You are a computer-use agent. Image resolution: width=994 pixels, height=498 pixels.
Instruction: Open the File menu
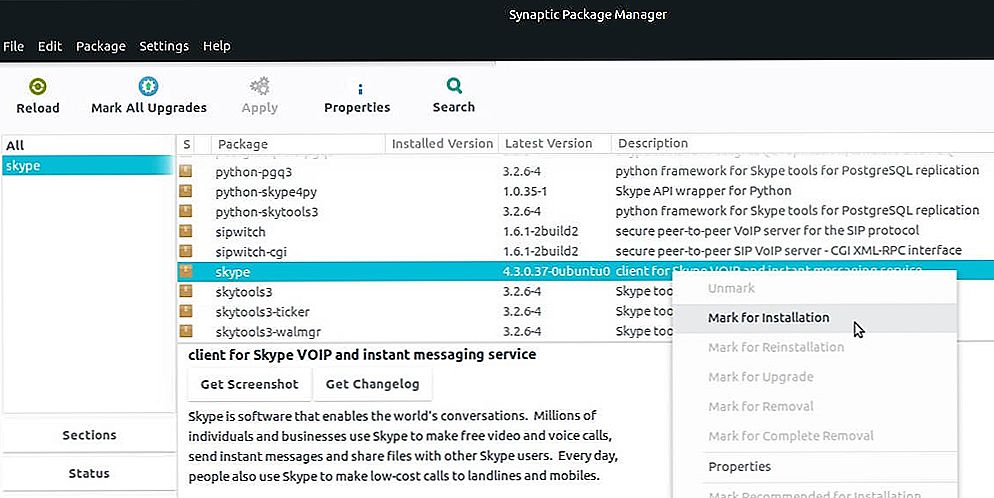pos(13,46)
